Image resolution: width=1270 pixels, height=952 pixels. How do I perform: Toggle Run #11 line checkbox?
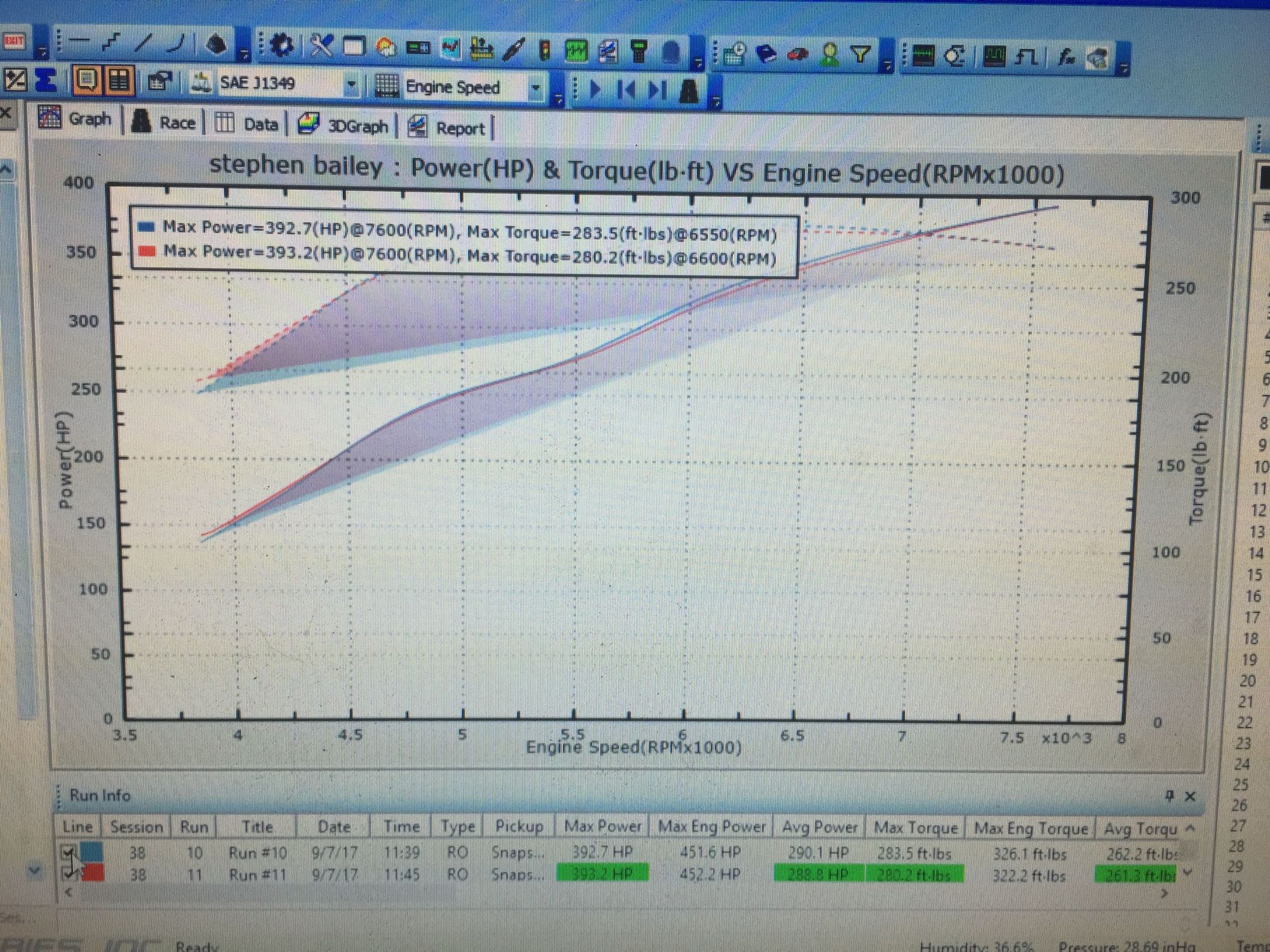(x=68, y=874)
